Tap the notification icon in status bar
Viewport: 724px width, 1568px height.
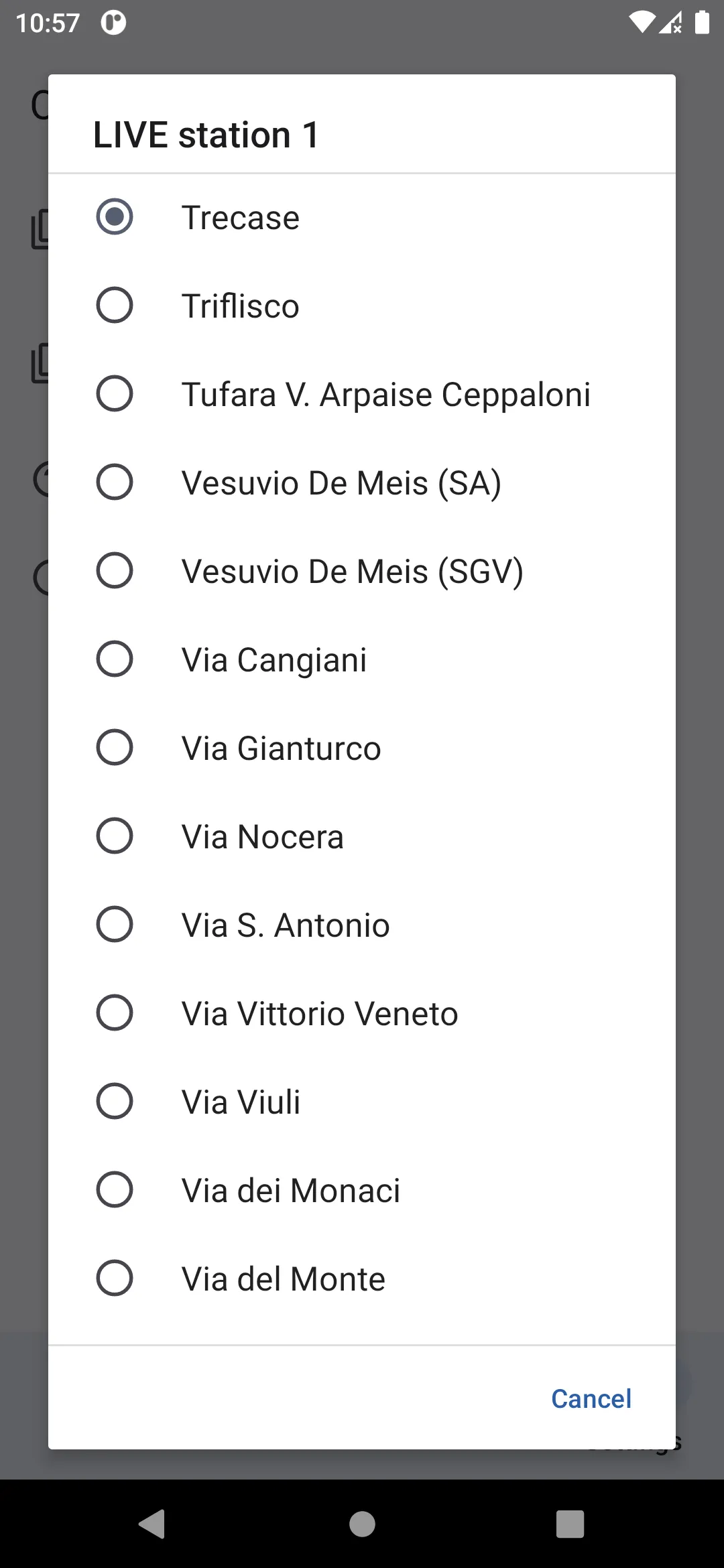click(113, 23)
